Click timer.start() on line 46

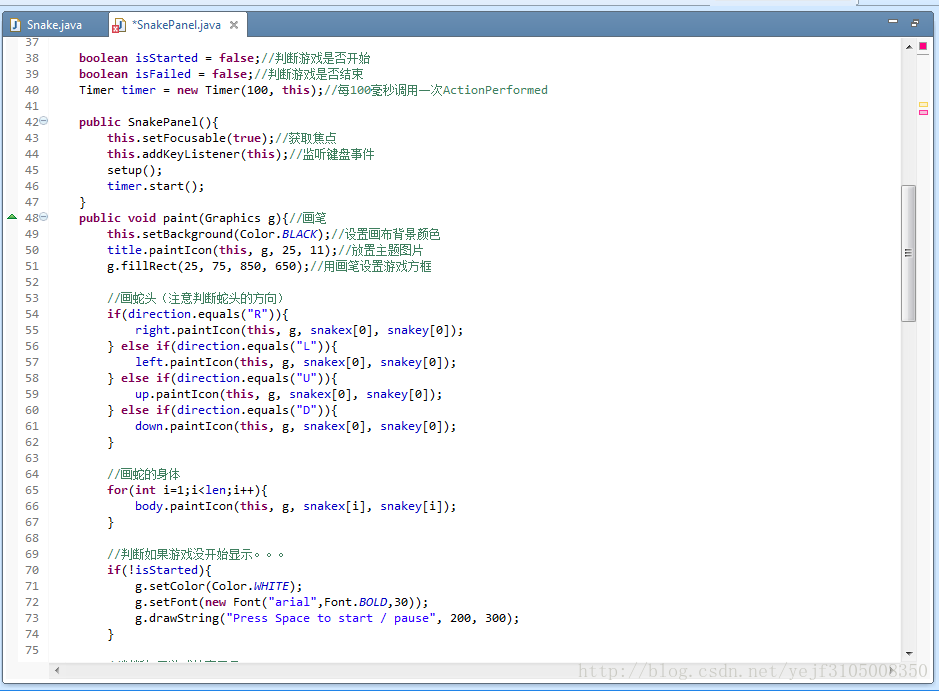click(x=156, y=186)
